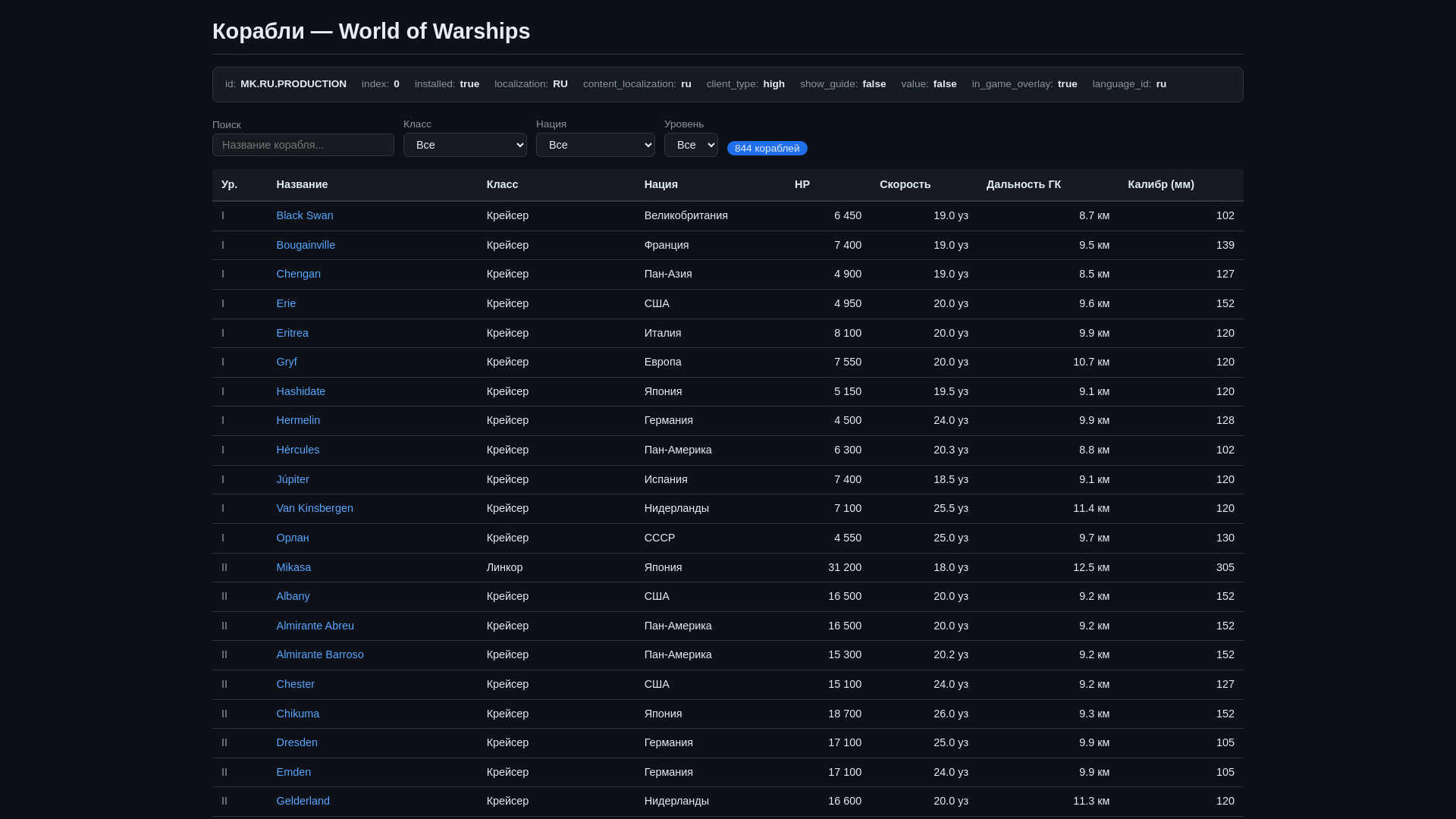Open the Уровень level dropdown
The width and height of the screenshot is (1456, 819).
point(691,145)
